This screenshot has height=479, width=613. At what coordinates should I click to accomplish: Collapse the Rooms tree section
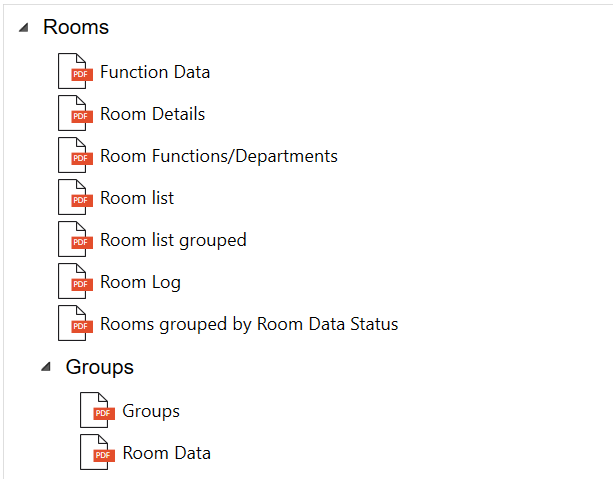click(x=23, y=28)
